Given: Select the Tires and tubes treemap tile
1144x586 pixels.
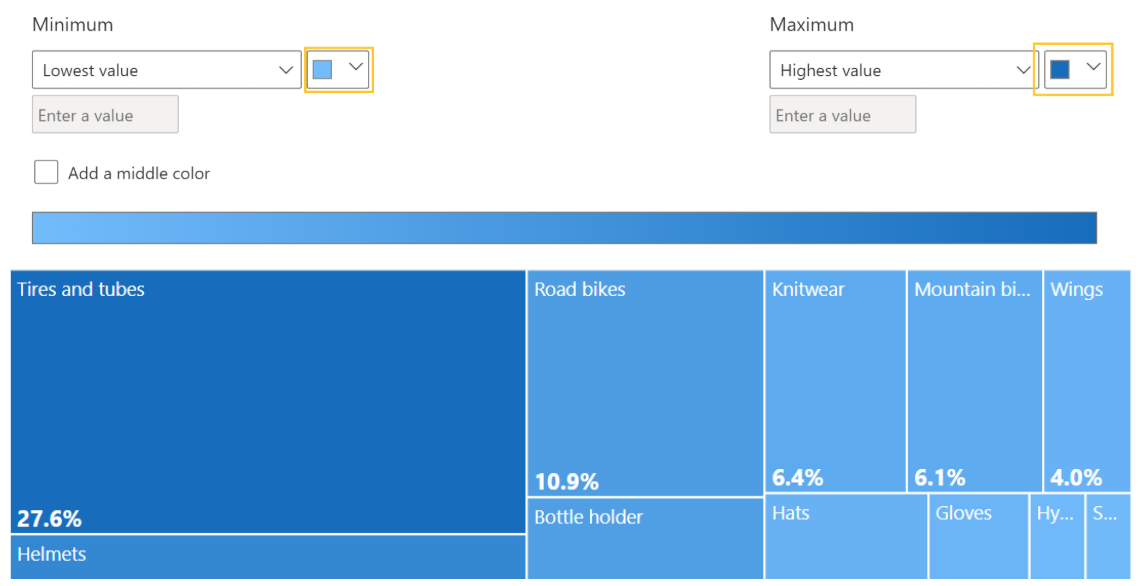Looking at the screenshot, I should [x=268, y=400].
